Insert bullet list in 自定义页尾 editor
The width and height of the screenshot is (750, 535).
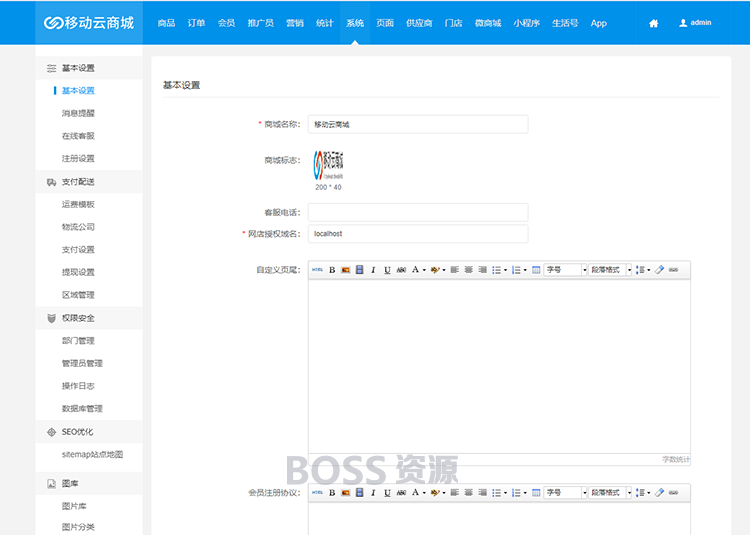pos(496,270)
